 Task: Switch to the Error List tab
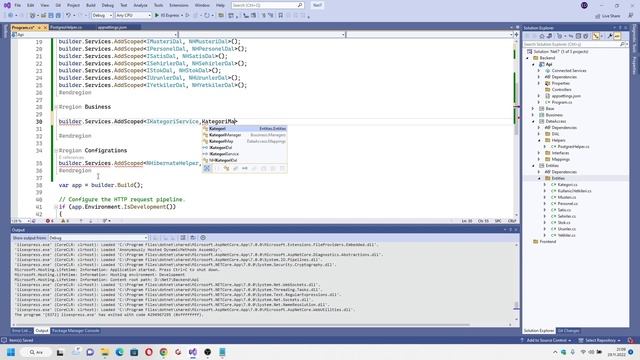pyautogui.click(x=21, y=331)
